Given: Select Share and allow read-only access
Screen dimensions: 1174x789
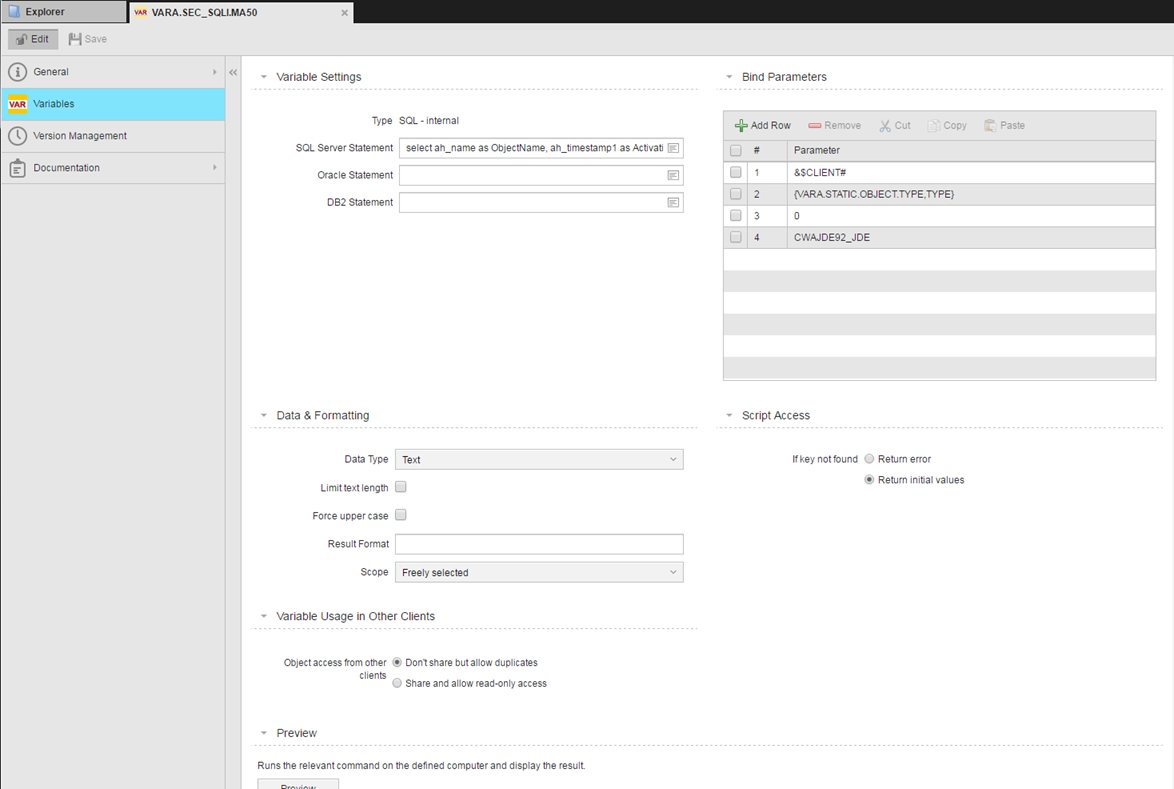Looking at the screenshot, I should (397, 684).
